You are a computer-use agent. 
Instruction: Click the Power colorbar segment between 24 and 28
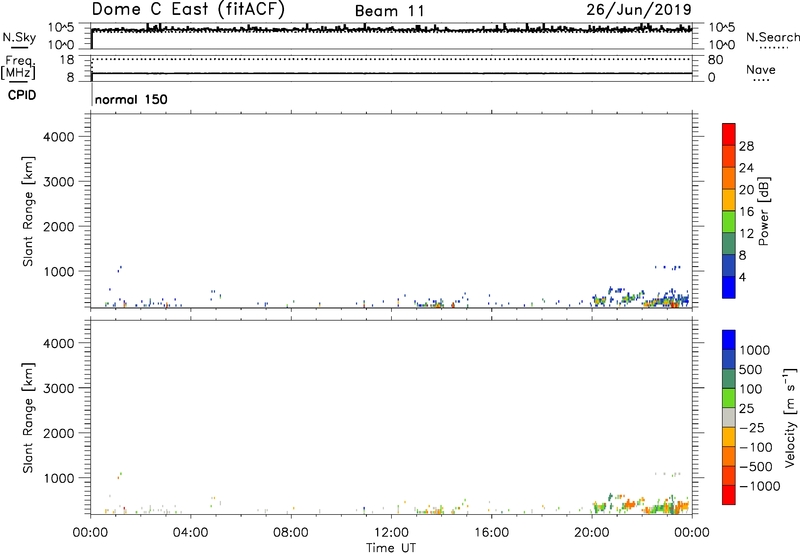coord(729,156)
